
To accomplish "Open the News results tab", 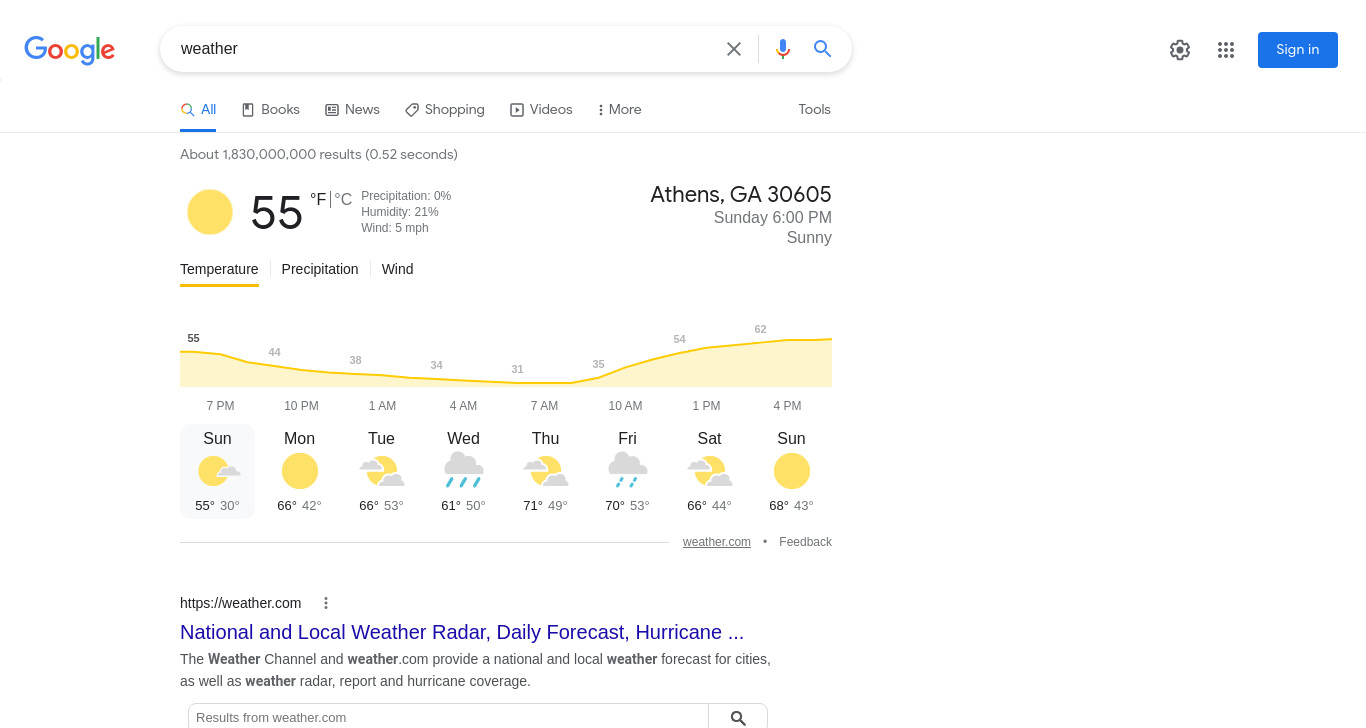I will pyautogui.click(x=352, y=110).
